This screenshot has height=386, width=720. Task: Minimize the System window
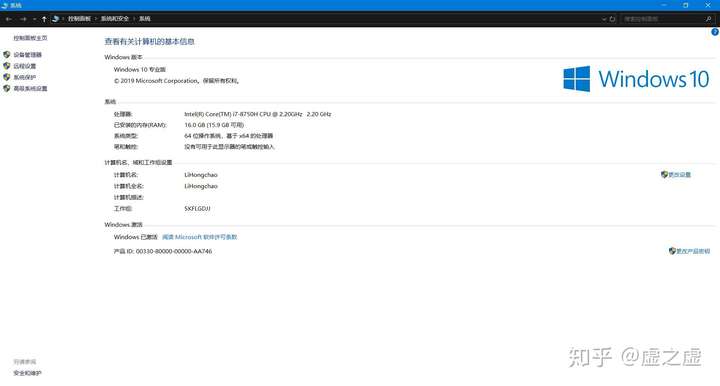click(x=664, y=5)
